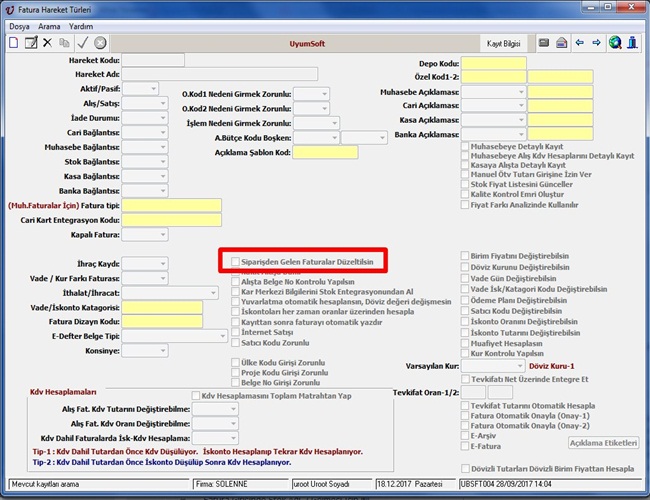Screen dimensions: 650x500
Task: Check Muhasebeye Detaylı Kayıt
Action: (465, 146)
